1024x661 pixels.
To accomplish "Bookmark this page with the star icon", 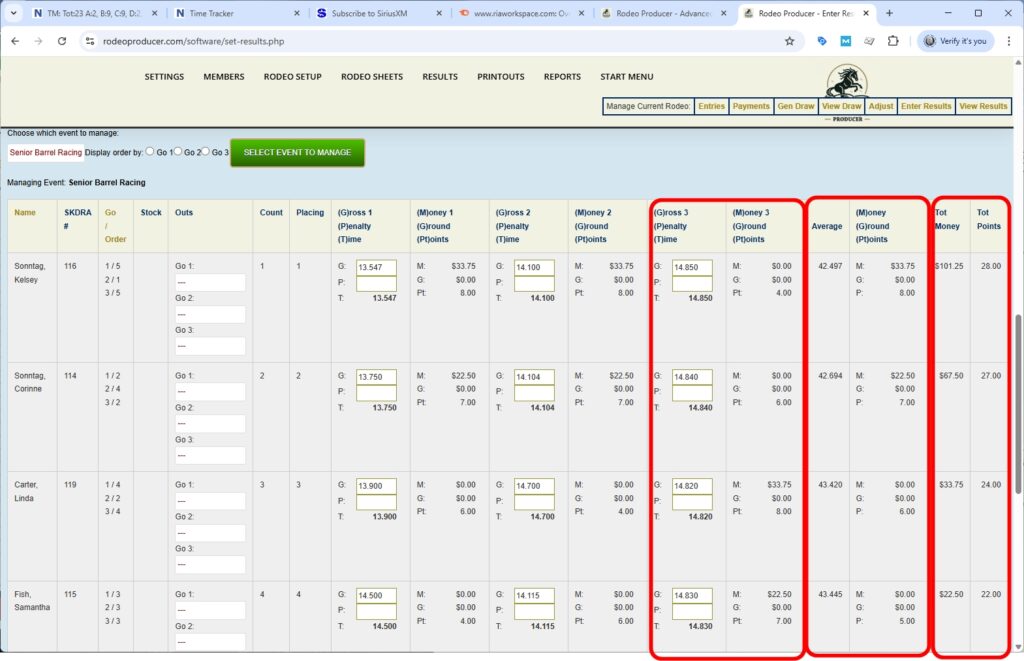I will [789, 41].
